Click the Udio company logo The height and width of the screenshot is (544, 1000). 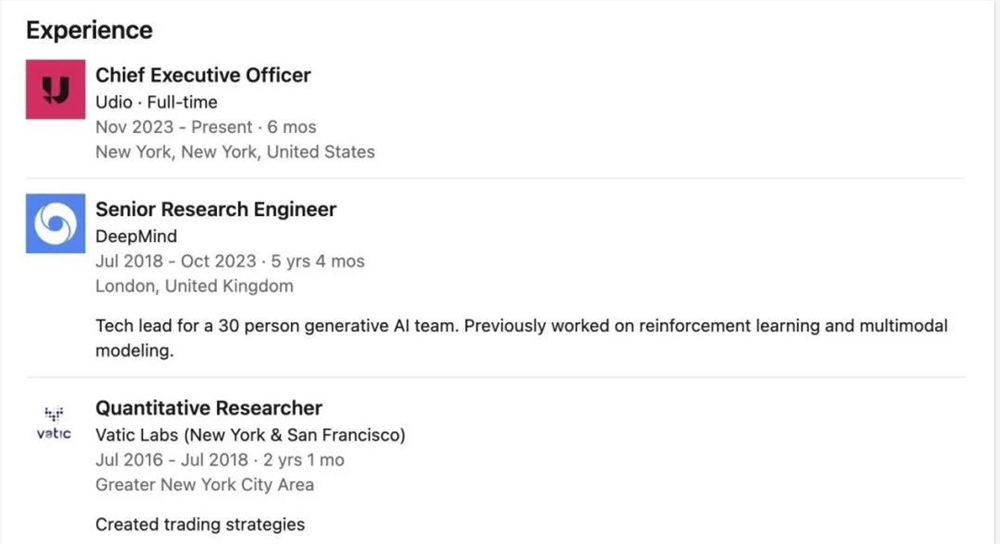click(53, 92)
